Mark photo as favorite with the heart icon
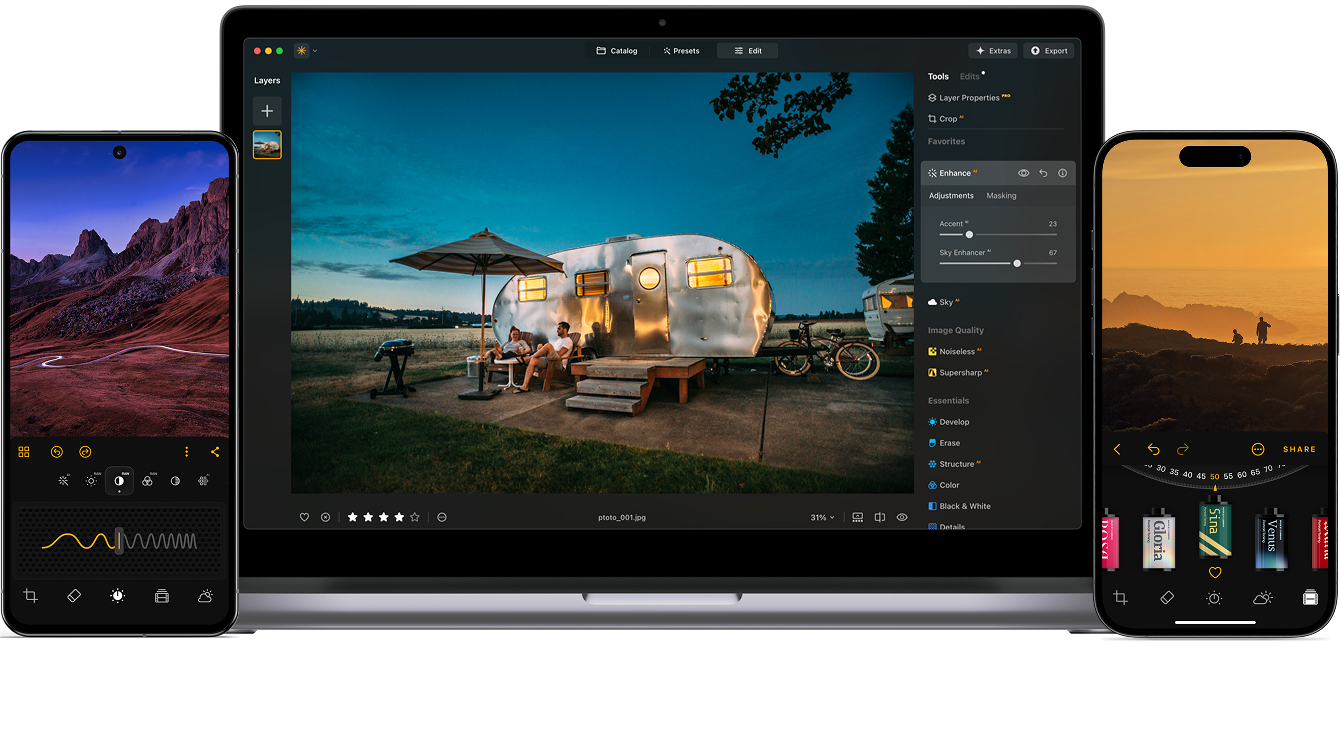The image size is (1340, 746). pyautogui.click(x=304, y=517)
